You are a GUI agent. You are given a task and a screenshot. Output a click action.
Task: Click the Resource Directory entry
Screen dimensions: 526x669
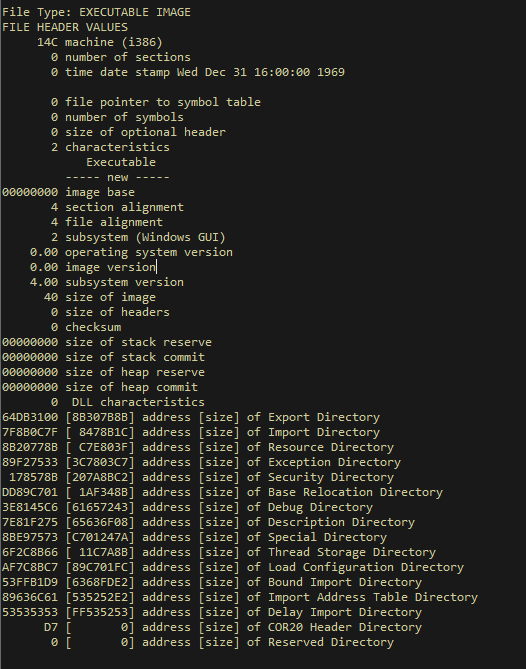click(x=198, y=447)
